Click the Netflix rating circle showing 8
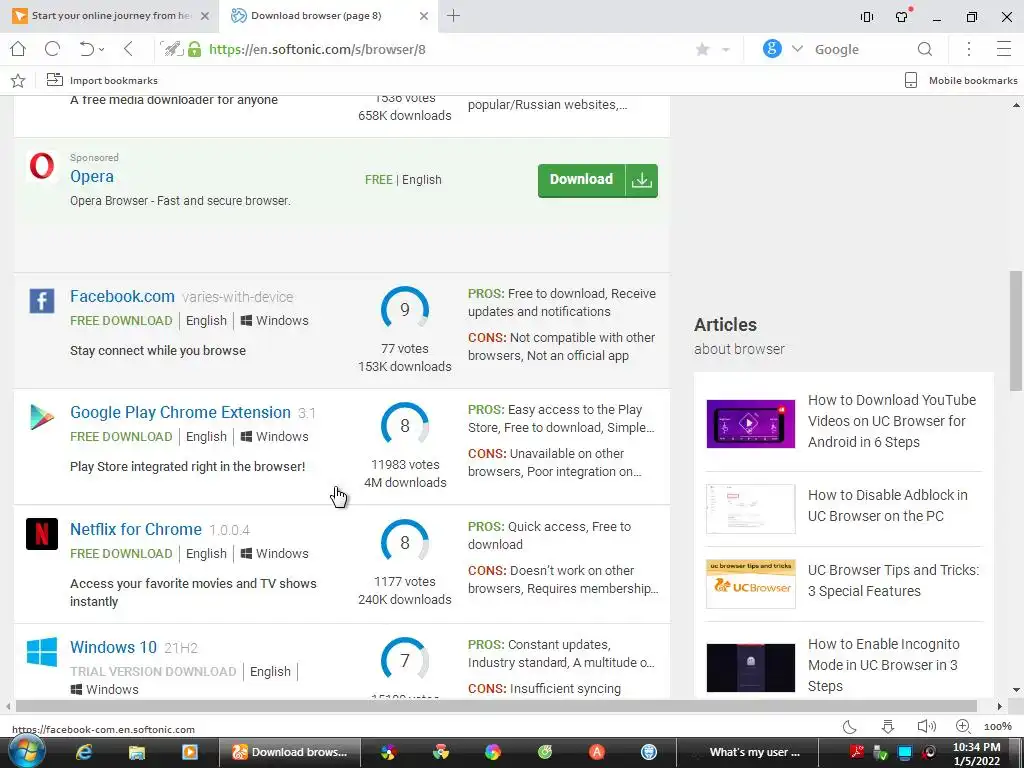The width and height of the screenshot is (1024, 768). (x=405, y=542)
